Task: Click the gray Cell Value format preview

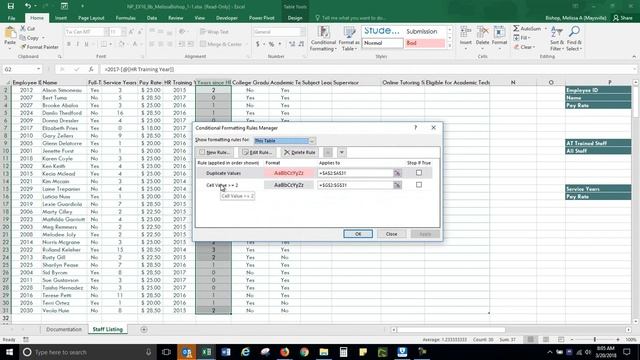Action: pyautogui.click(x=289, y=185)
